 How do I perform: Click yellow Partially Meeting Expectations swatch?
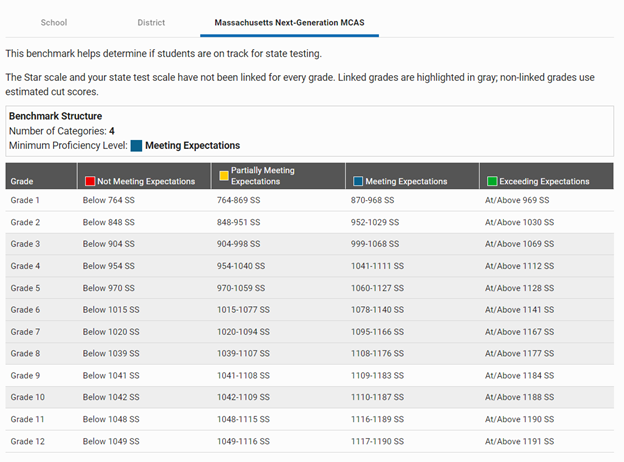click(x=224, y=176)
